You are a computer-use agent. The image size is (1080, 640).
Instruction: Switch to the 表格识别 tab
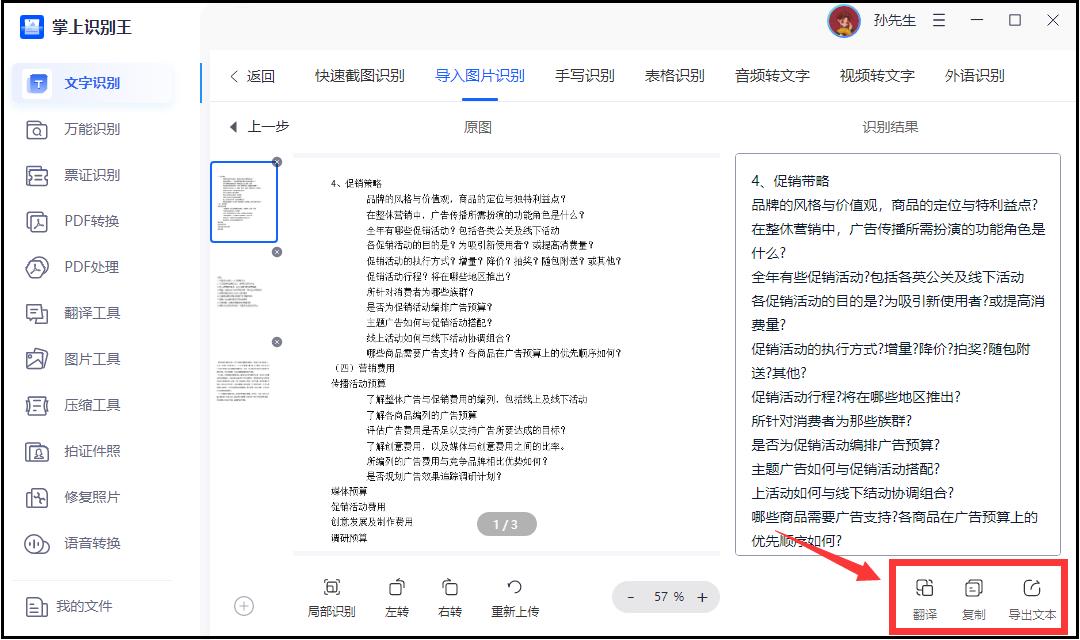[675, 75]
